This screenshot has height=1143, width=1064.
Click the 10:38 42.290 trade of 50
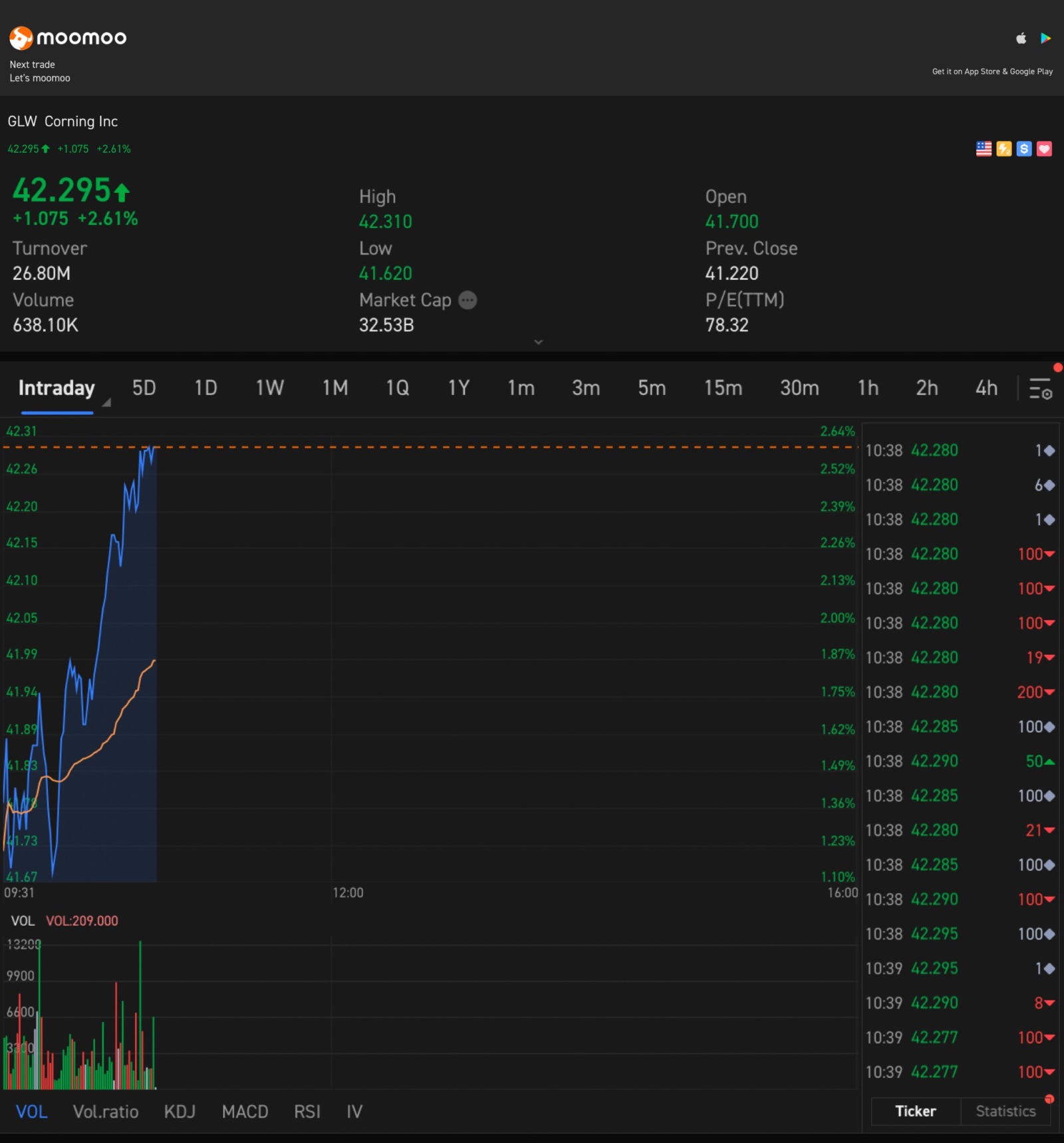click(x=960, y=761)
